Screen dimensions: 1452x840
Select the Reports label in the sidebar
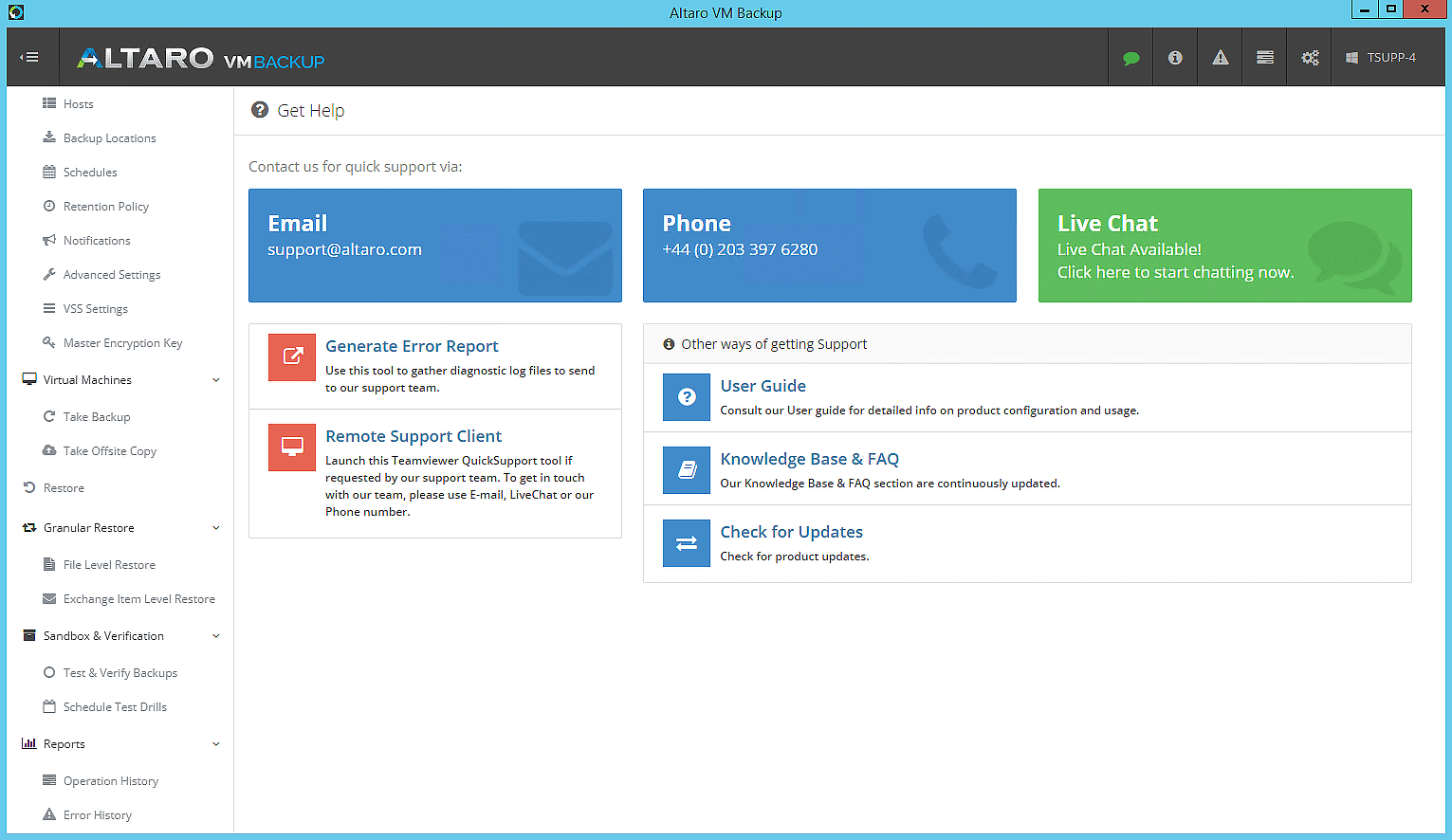click(64, 743)
